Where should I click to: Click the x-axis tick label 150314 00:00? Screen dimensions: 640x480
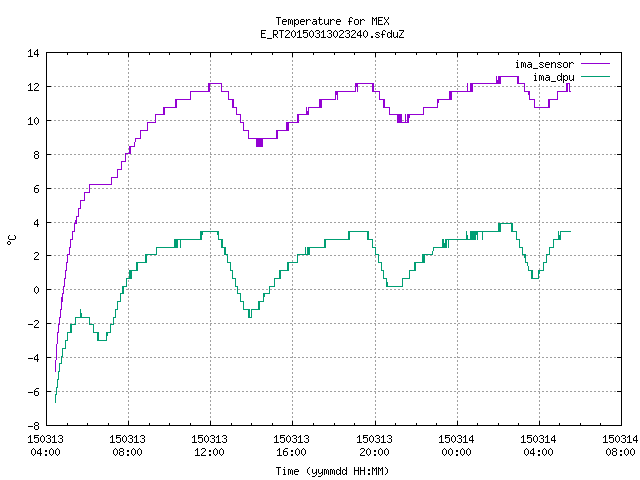pos(456,446)
